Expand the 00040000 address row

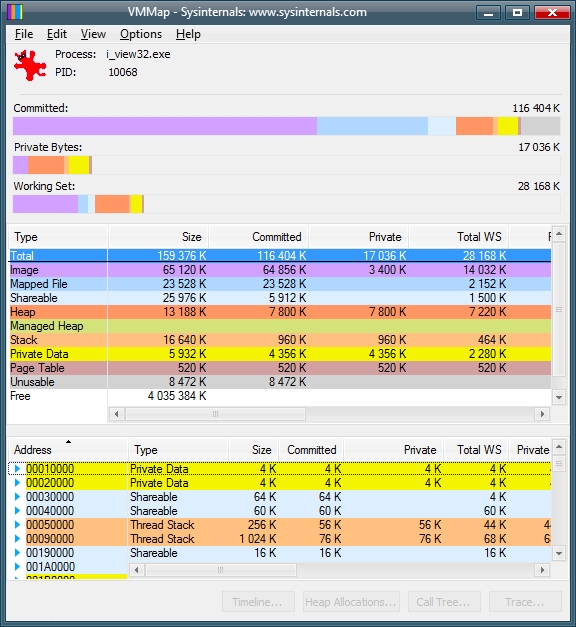(x=17, y=510)
